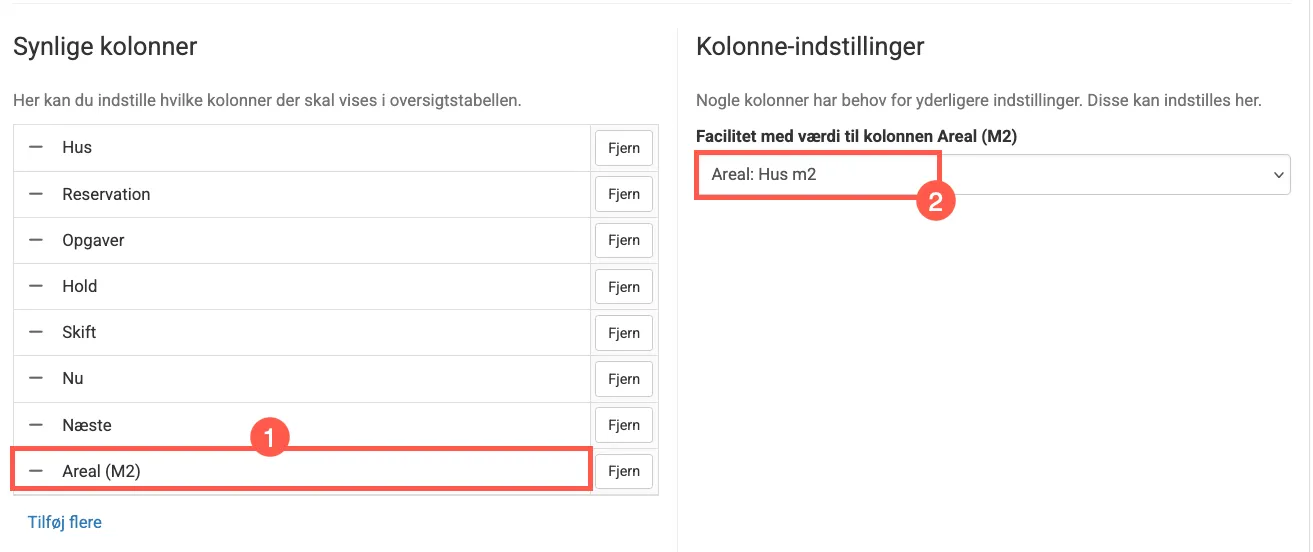Select the Reservation column row label
The image size is (1313, 552).
[106, 194]
